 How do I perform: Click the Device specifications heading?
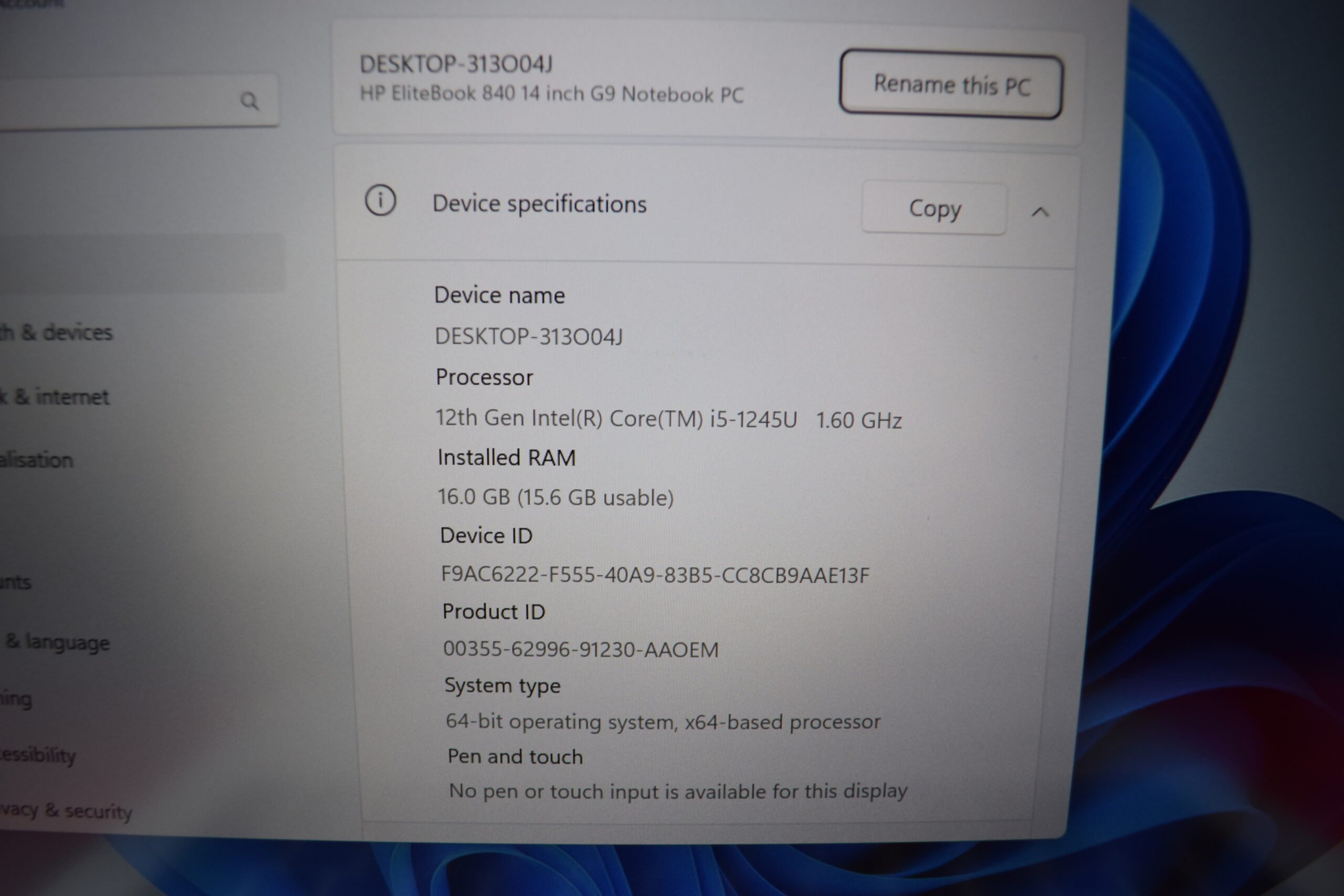click(539, 204)
